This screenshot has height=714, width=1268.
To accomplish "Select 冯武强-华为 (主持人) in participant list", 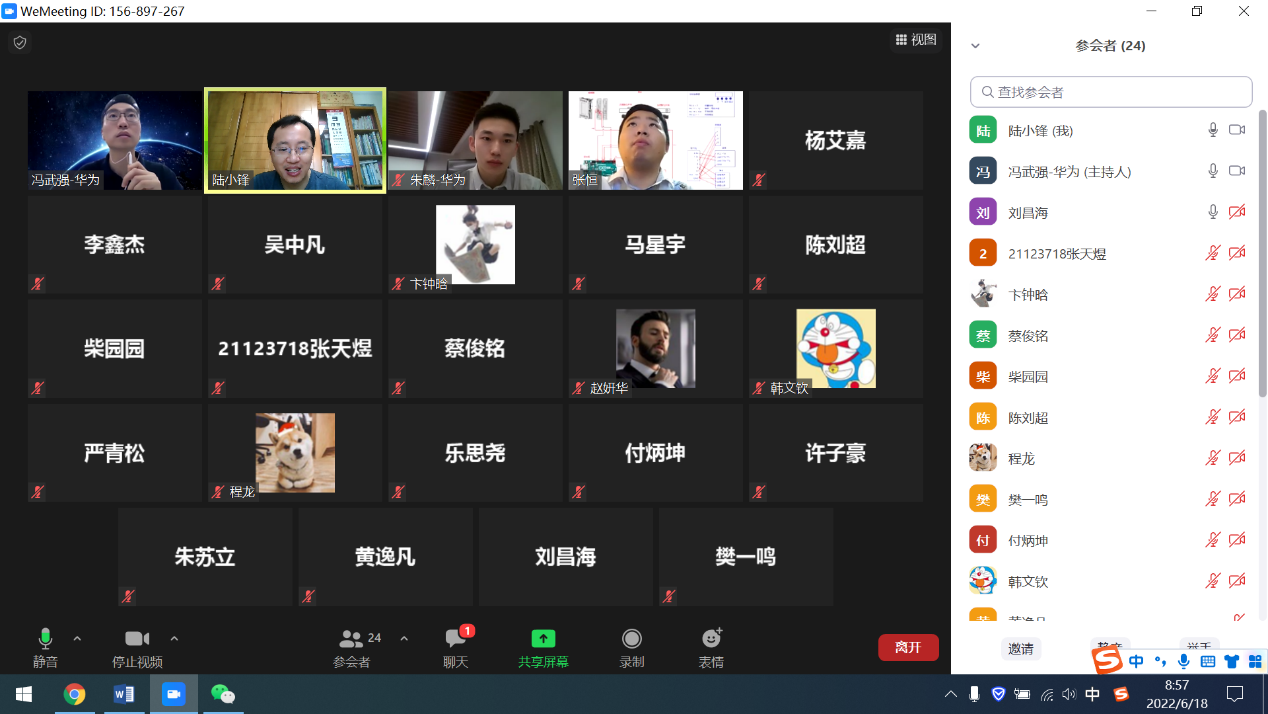I will (1069, 171).
